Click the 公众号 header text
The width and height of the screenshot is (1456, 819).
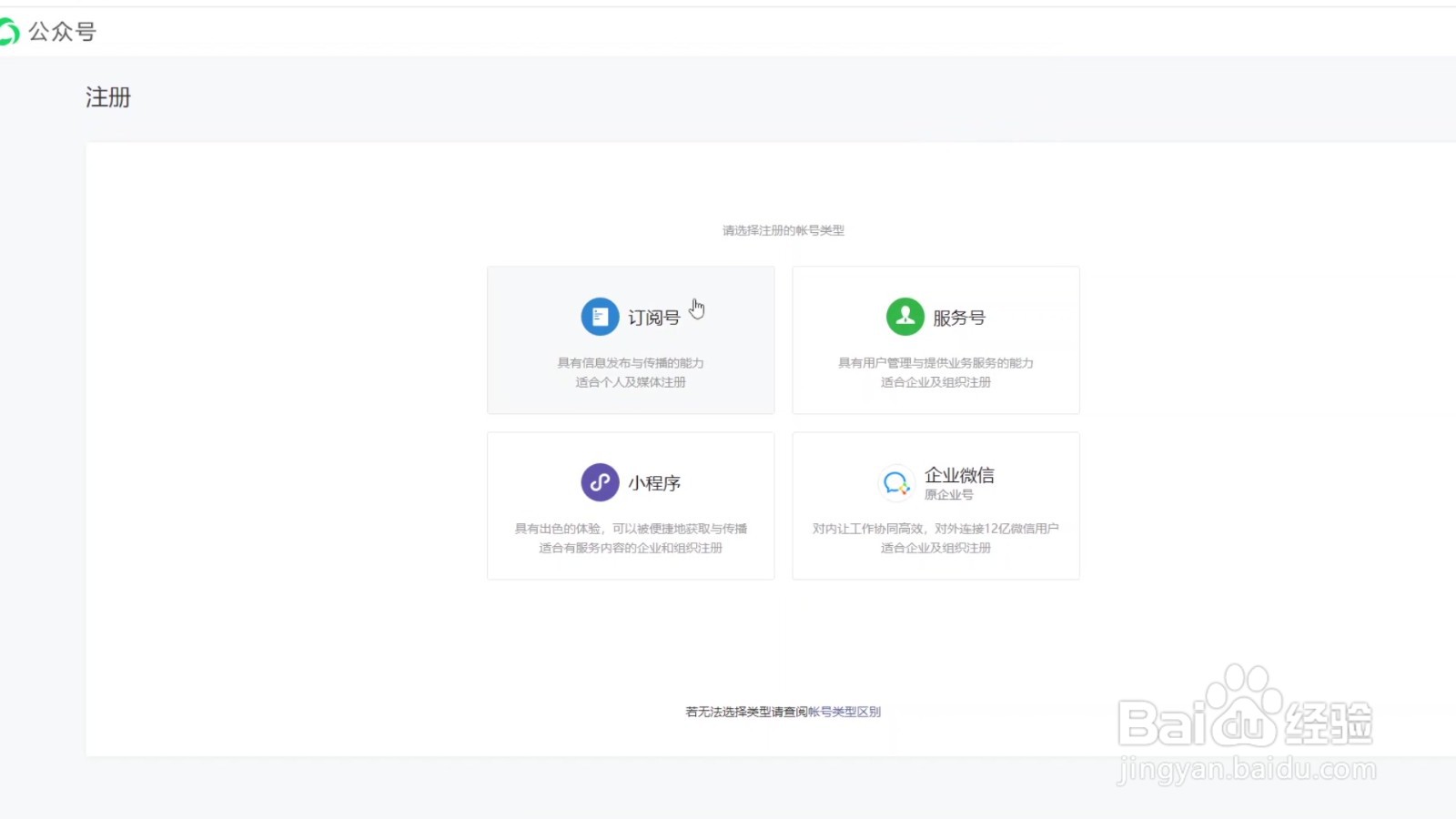(62, 32)
